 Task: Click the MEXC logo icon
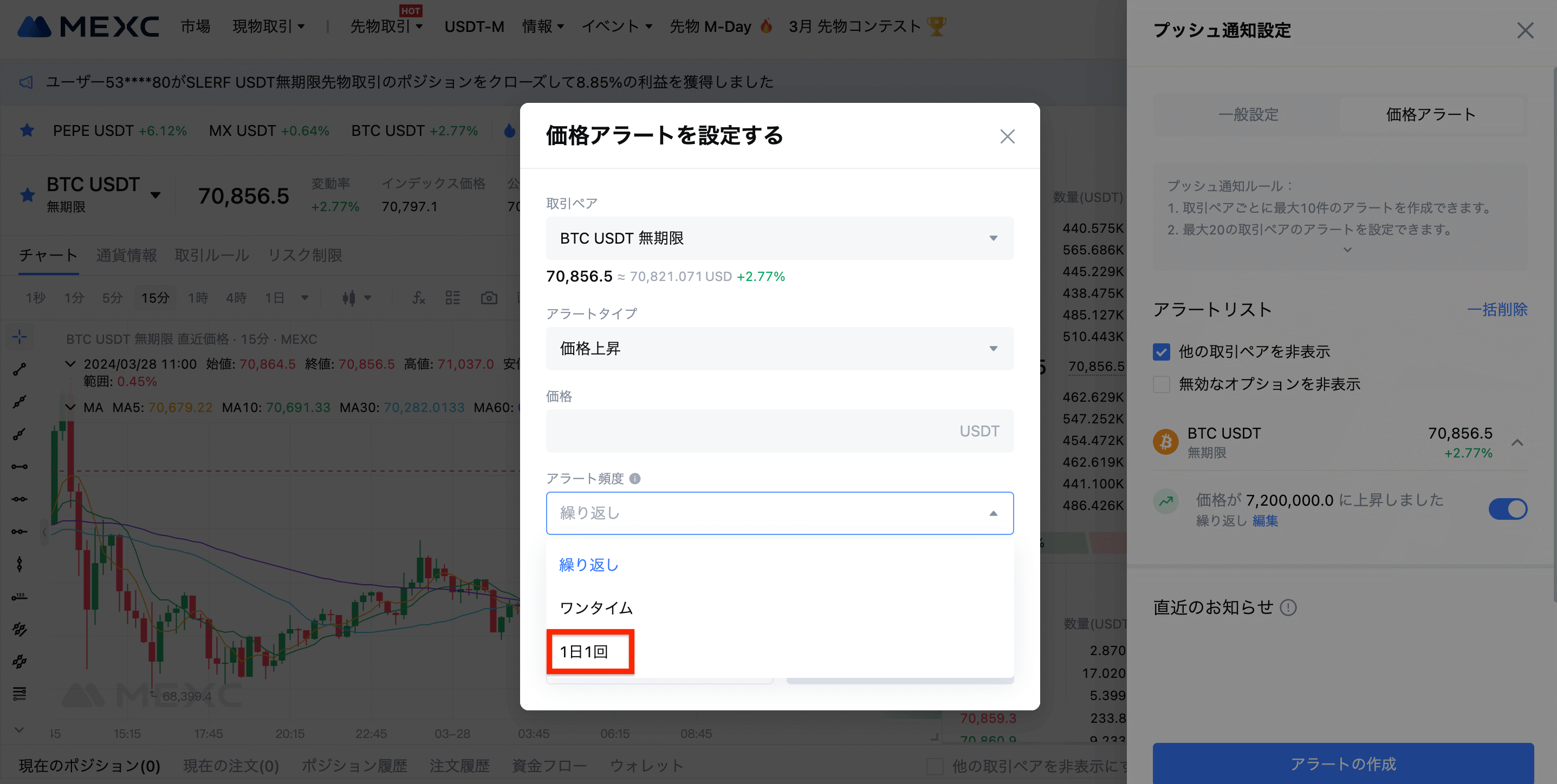[x=35, y=27]
